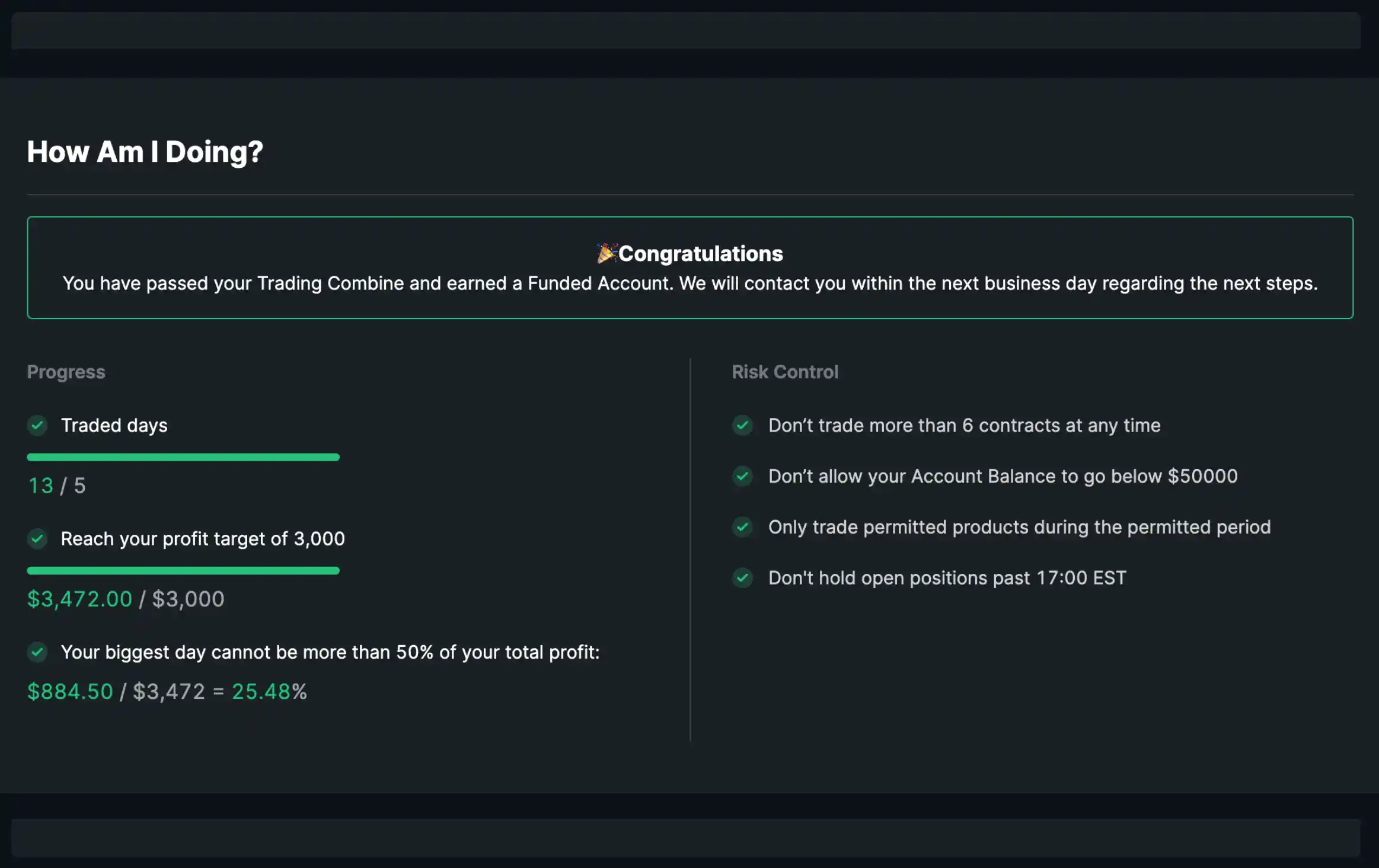Viewport: 1379px width, 868px height.
Task: Click the Congratulations banner message
Action: (689, 283)
